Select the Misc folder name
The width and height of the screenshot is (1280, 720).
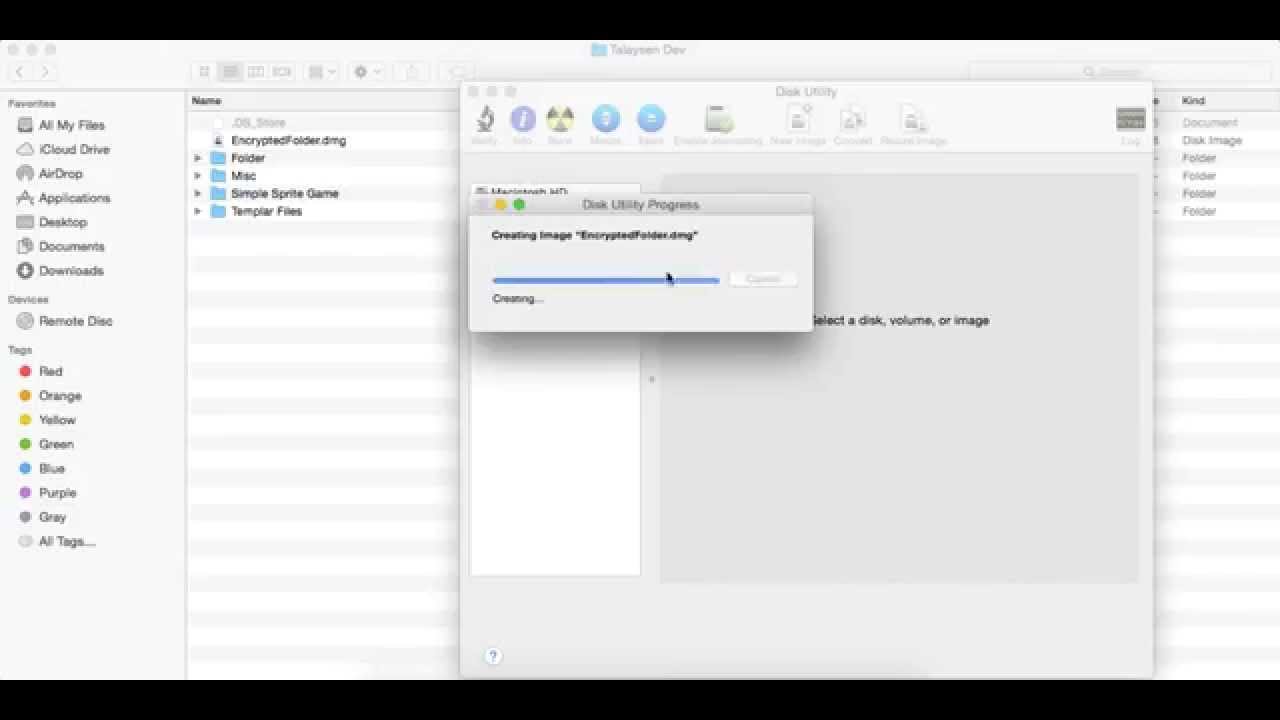point(243,176)
